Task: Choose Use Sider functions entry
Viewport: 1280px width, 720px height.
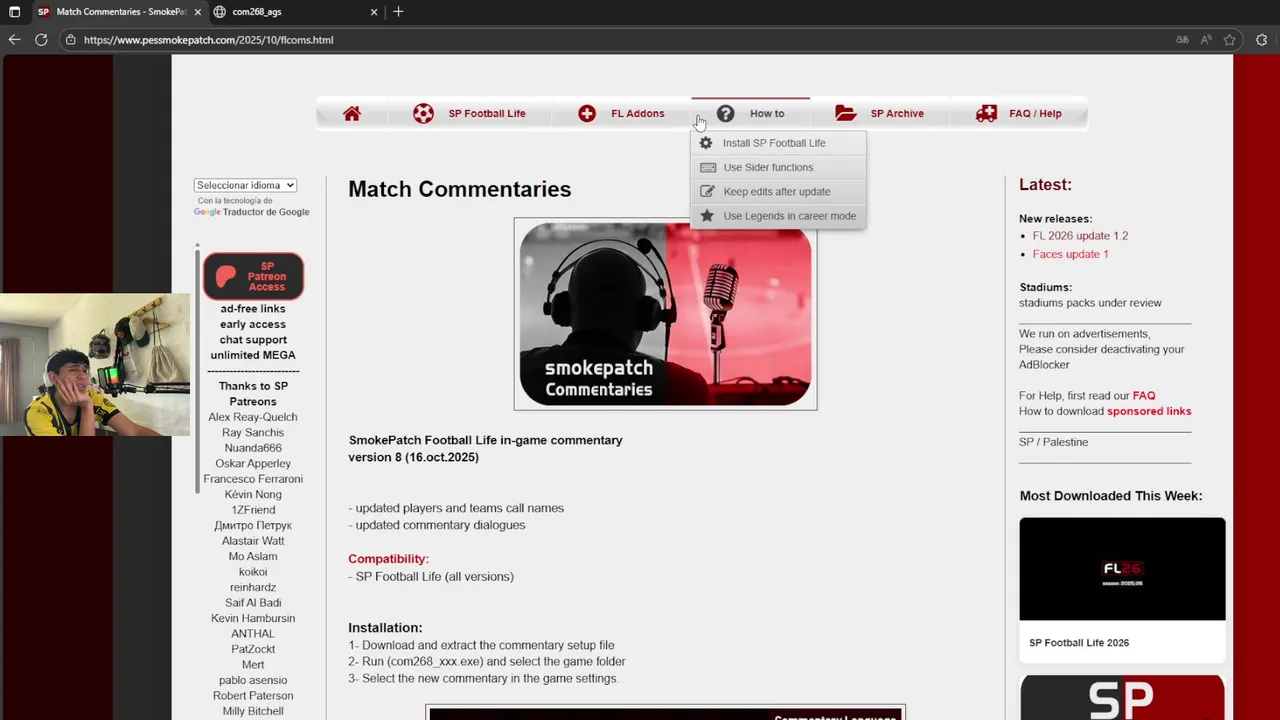Action: tap(779, 168)
